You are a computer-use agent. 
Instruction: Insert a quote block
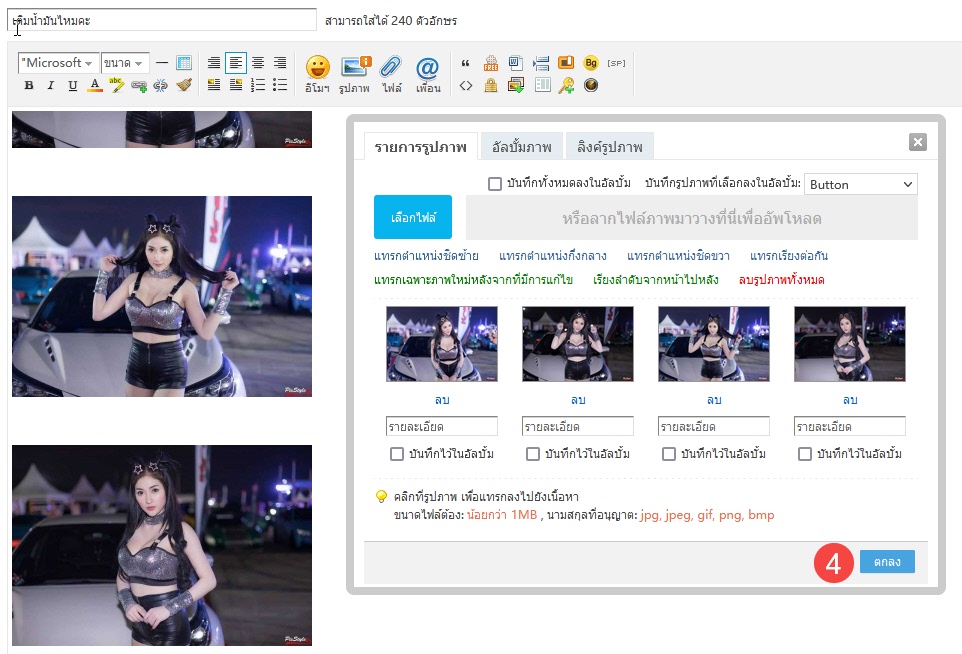pyautogui.click(x=465, y=63)
